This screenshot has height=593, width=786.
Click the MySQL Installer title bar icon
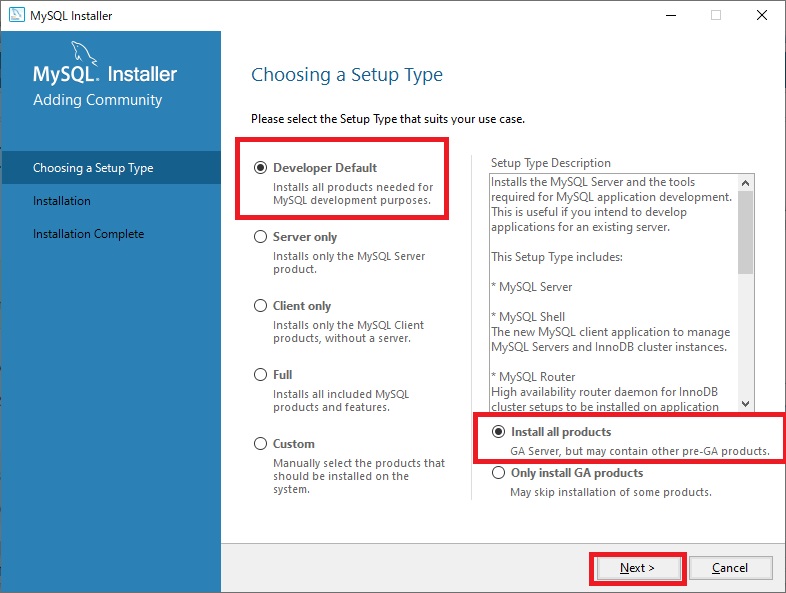coord(17,15)
